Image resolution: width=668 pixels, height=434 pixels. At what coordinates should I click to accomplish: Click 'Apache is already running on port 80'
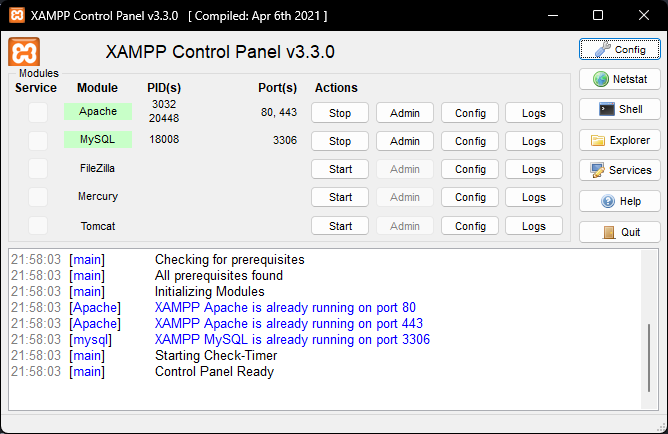[x=285, y=308]
